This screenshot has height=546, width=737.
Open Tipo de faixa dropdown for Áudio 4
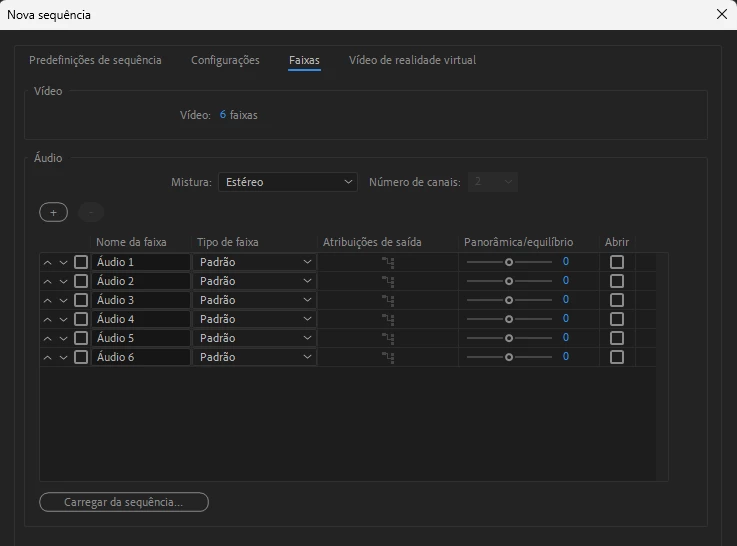click(x=255, y=319)
